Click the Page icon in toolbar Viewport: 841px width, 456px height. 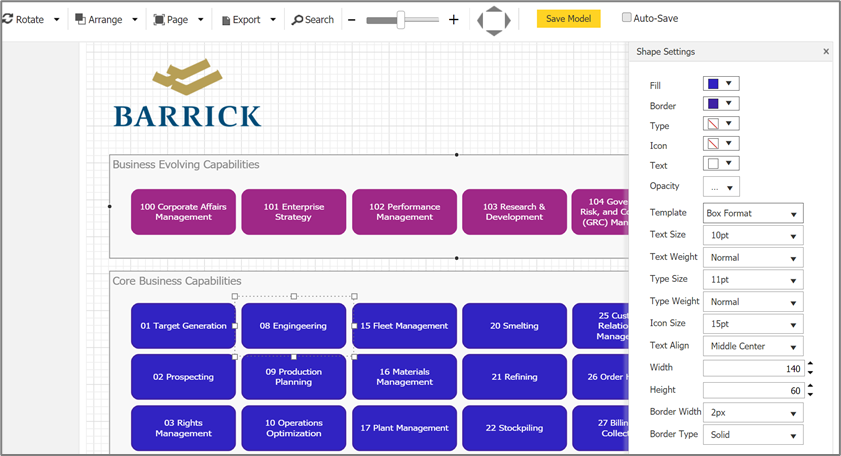[x=159, y=19]
